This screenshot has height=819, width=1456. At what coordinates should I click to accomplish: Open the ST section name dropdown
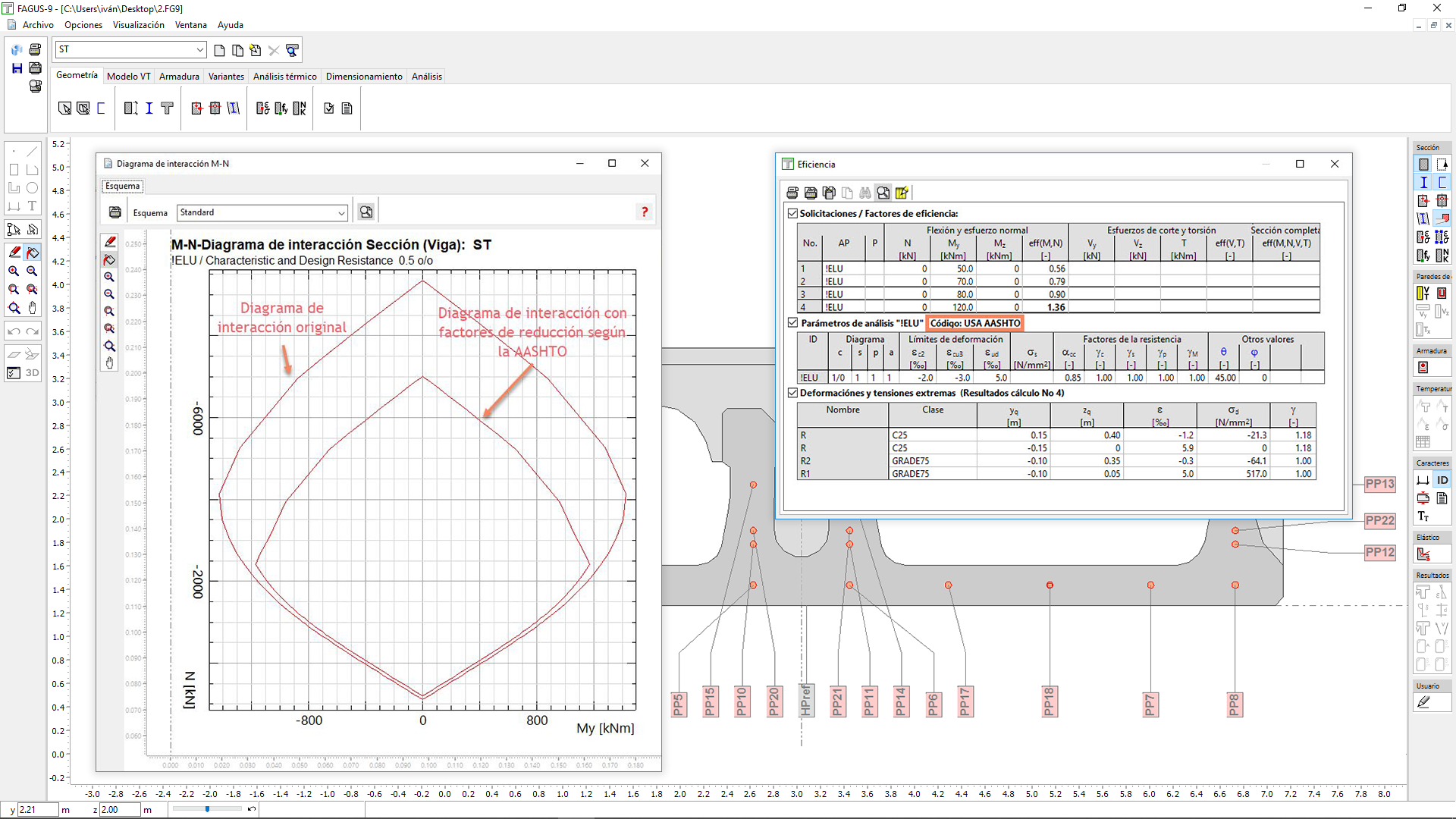tap(199, 50)
